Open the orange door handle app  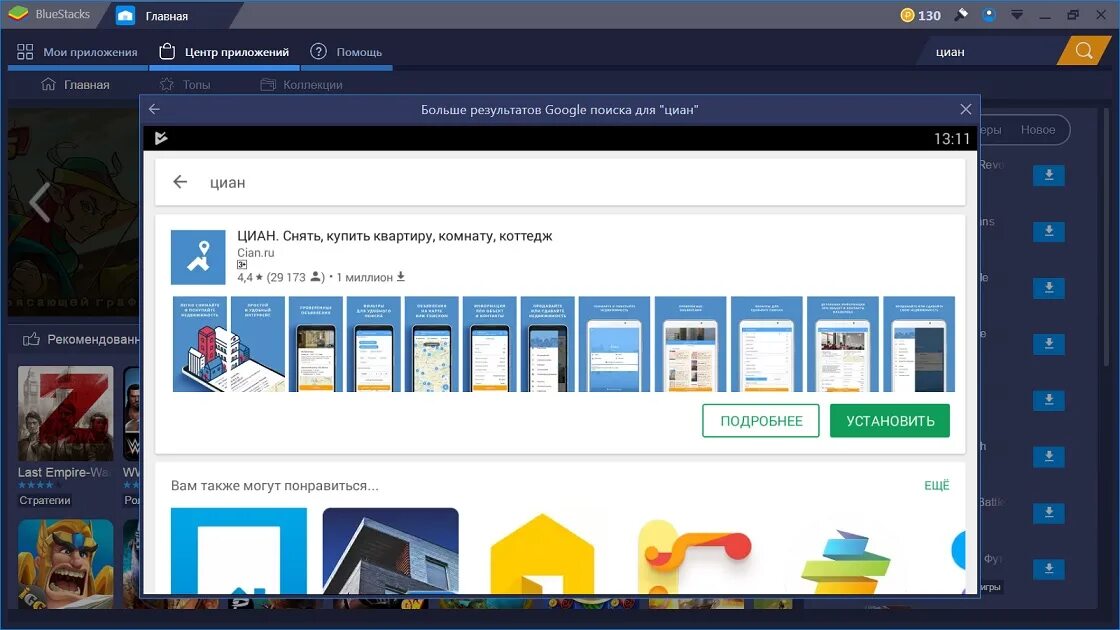pyautogui.click(x=694, y=556)
